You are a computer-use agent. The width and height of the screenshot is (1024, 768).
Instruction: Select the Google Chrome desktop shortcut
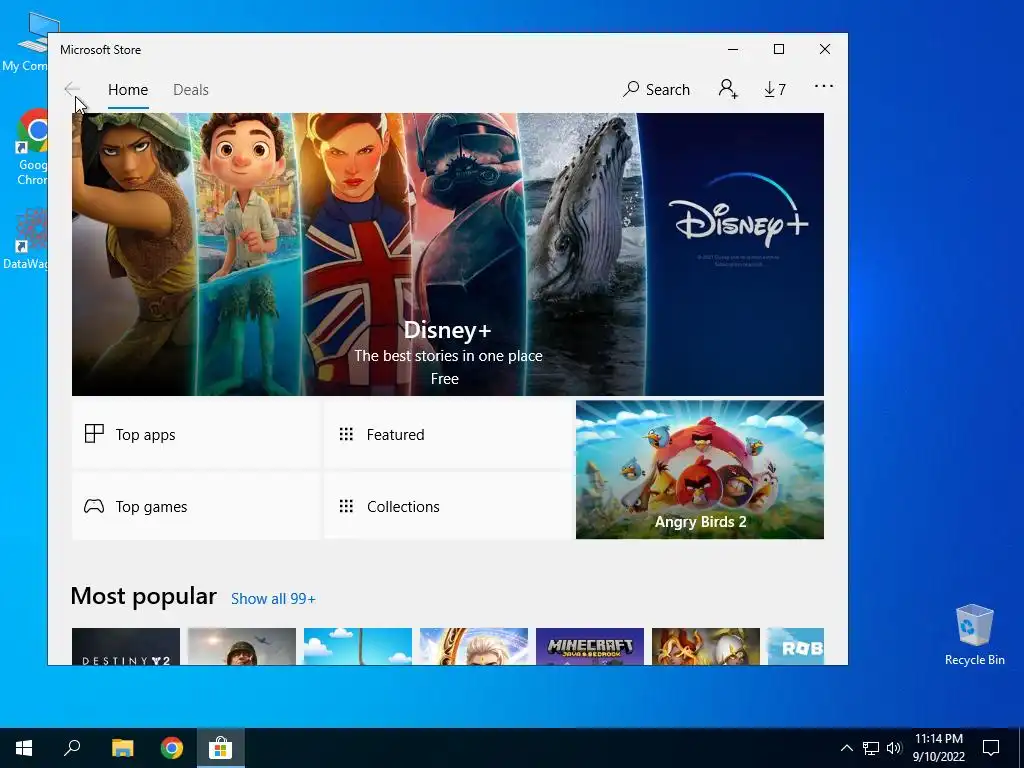click(31, 148)
